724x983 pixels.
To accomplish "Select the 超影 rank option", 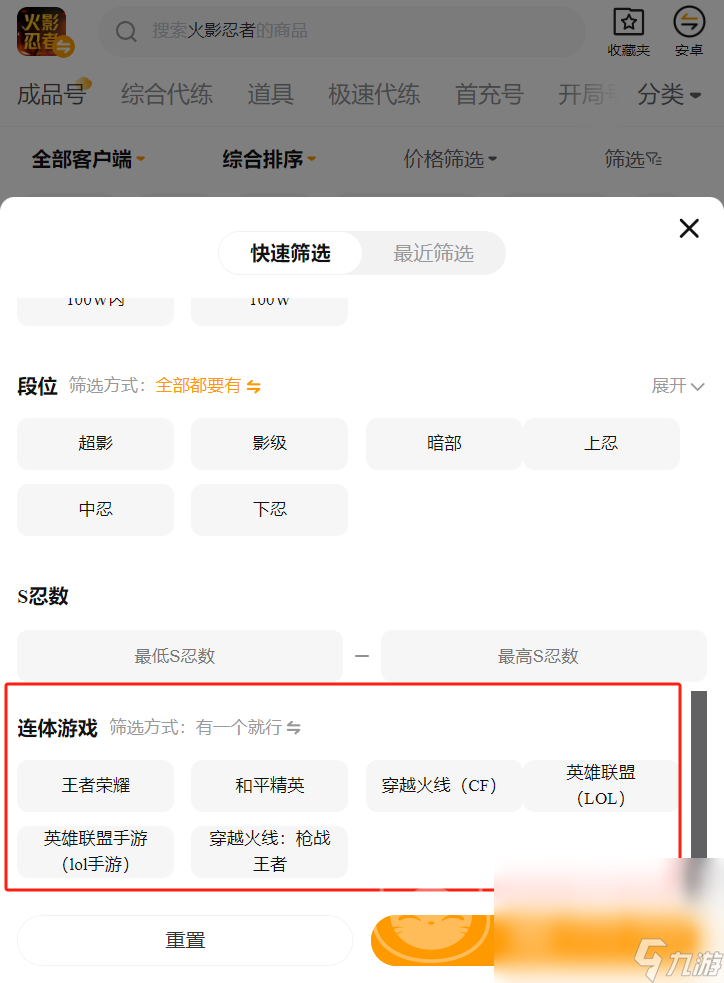I will [x=96, y=443].
